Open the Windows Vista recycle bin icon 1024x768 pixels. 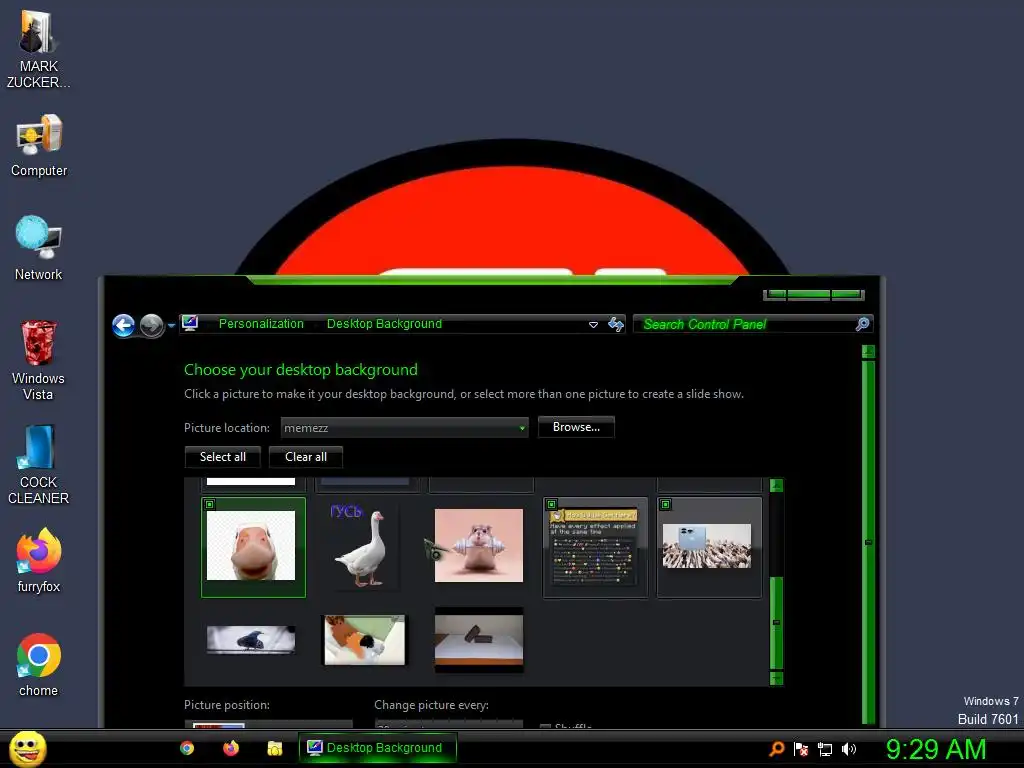click(x=39, y=360)
